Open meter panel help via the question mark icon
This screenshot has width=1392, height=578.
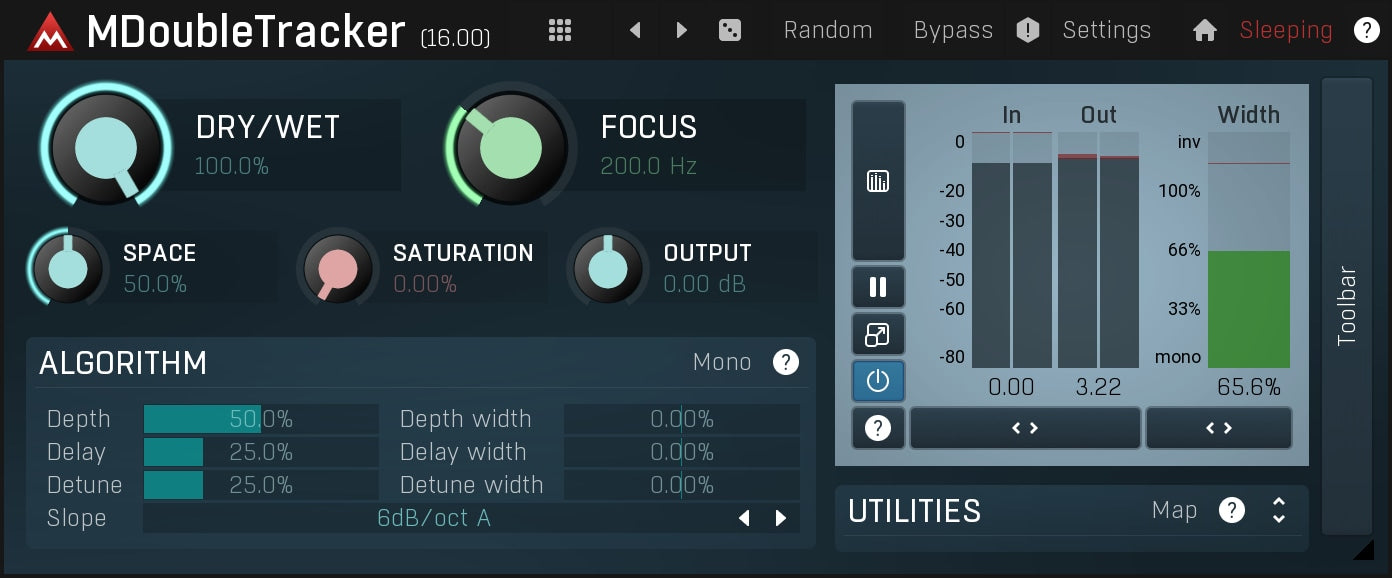point(878,428)
